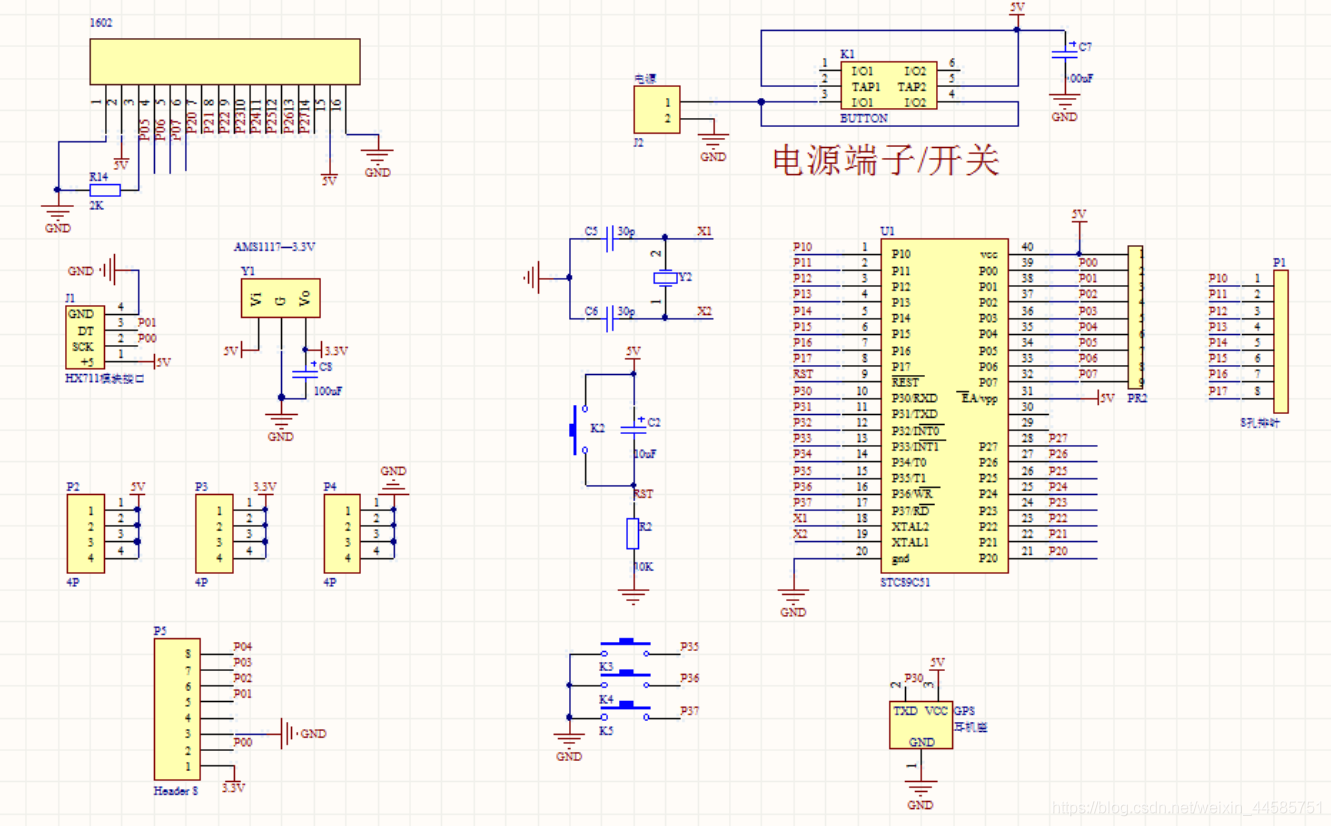Click the P2 four-pin header
This screenshot has height=826, width=1331.
(x=86, y=534)
